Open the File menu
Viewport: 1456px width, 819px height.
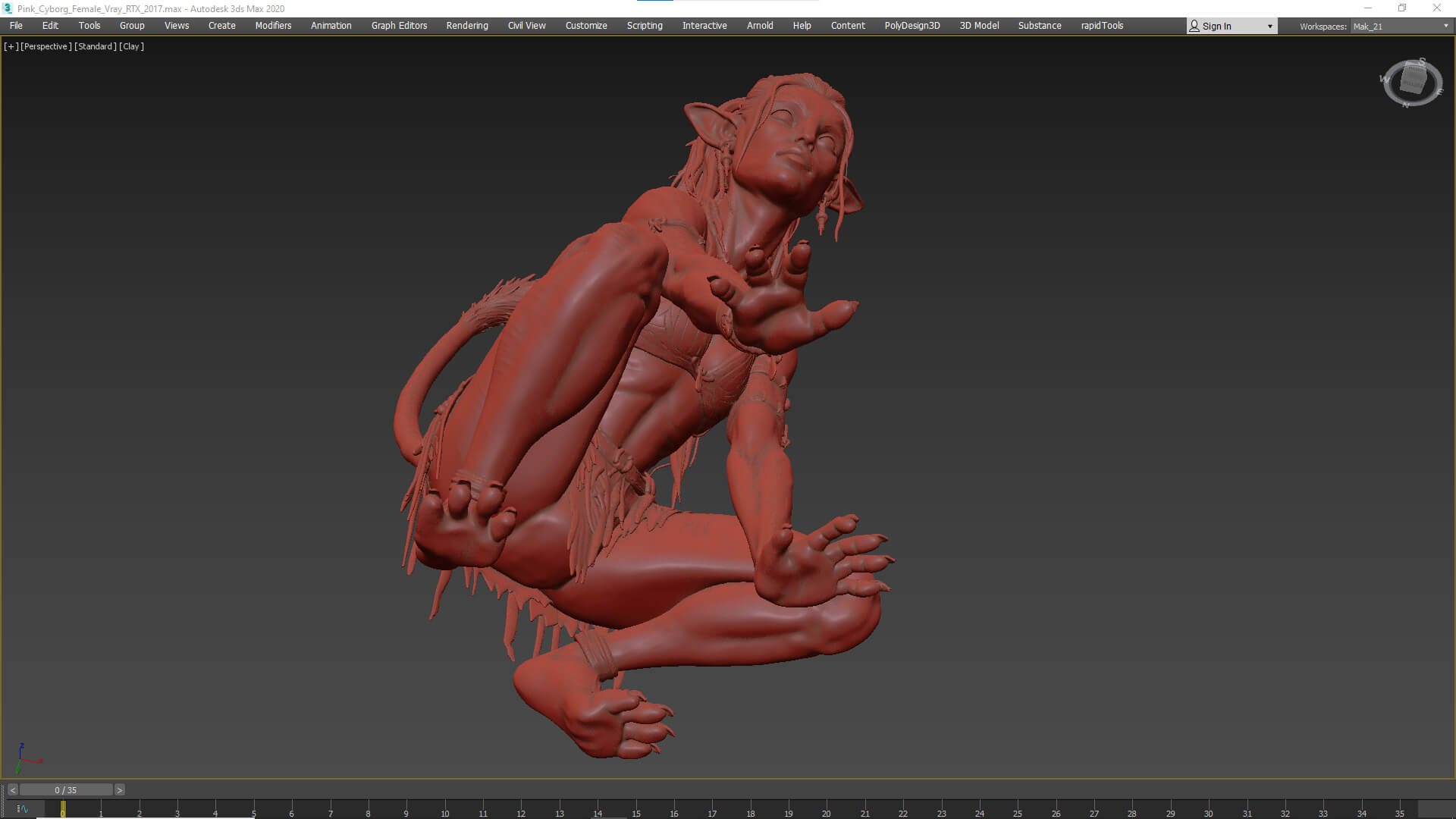coord(16,26)
